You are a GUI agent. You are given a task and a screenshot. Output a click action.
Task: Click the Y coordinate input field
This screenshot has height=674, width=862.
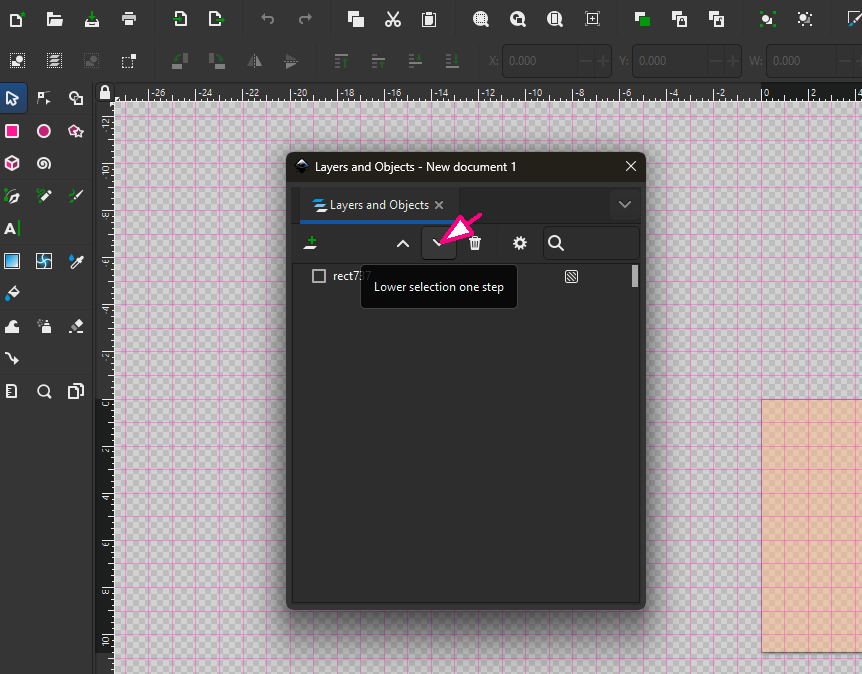pos(670,60)
